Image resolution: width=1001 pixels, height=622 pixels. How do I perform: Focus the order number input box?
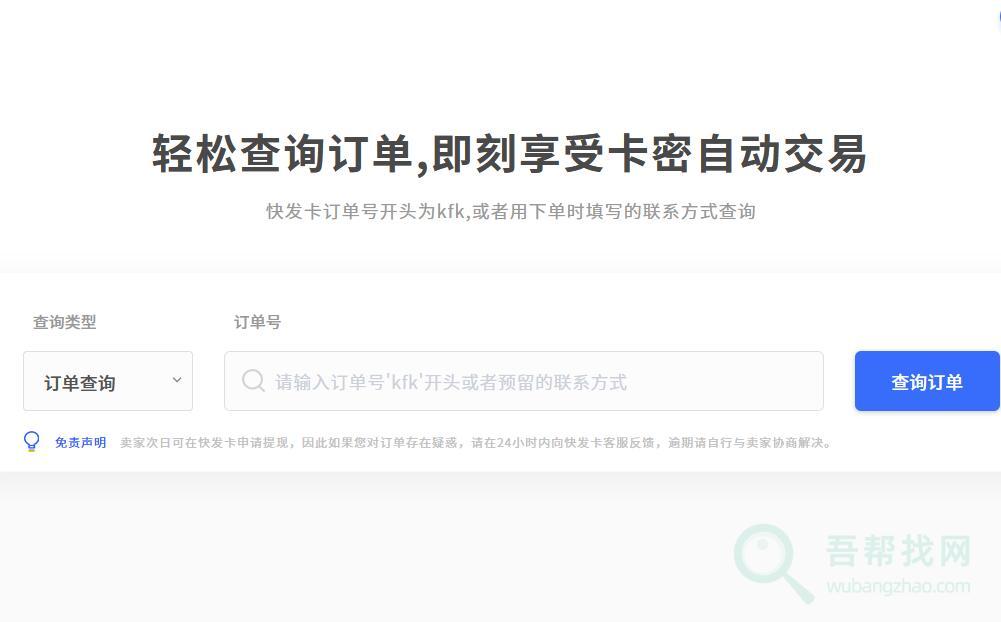tap(524, 381)
